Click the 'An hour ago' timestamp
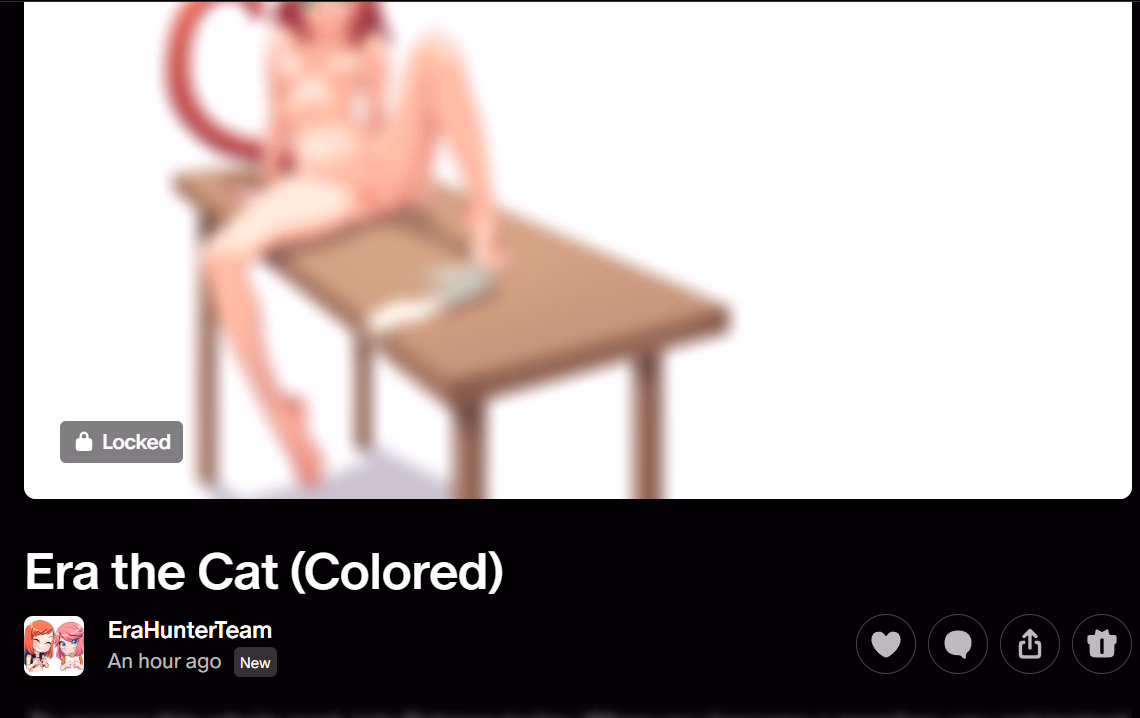 [x=164, y=661]
